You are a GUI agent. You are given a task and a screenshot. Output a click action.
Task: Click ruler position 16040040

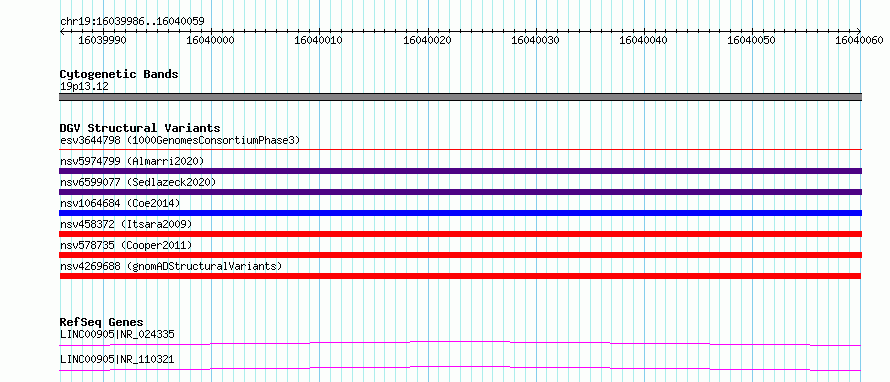(644, 40)
